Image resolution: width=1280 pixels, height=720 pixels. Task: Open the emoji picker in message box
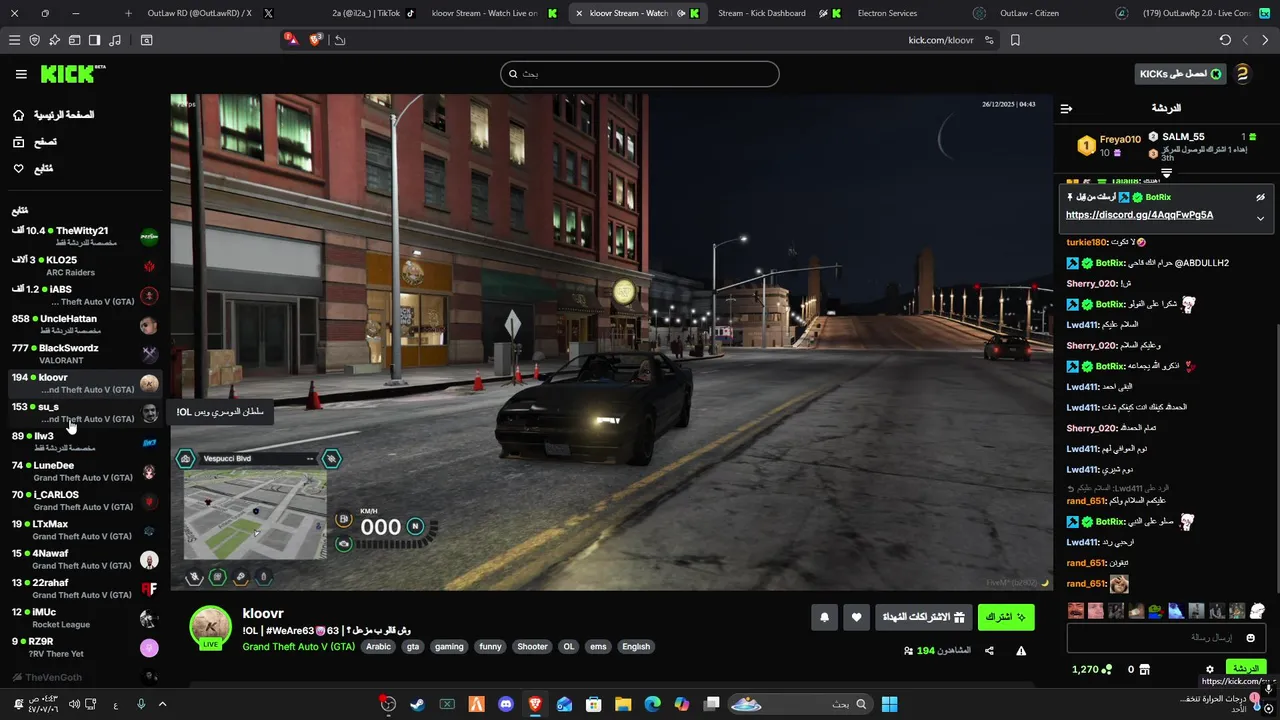[x=1250, y=638]
